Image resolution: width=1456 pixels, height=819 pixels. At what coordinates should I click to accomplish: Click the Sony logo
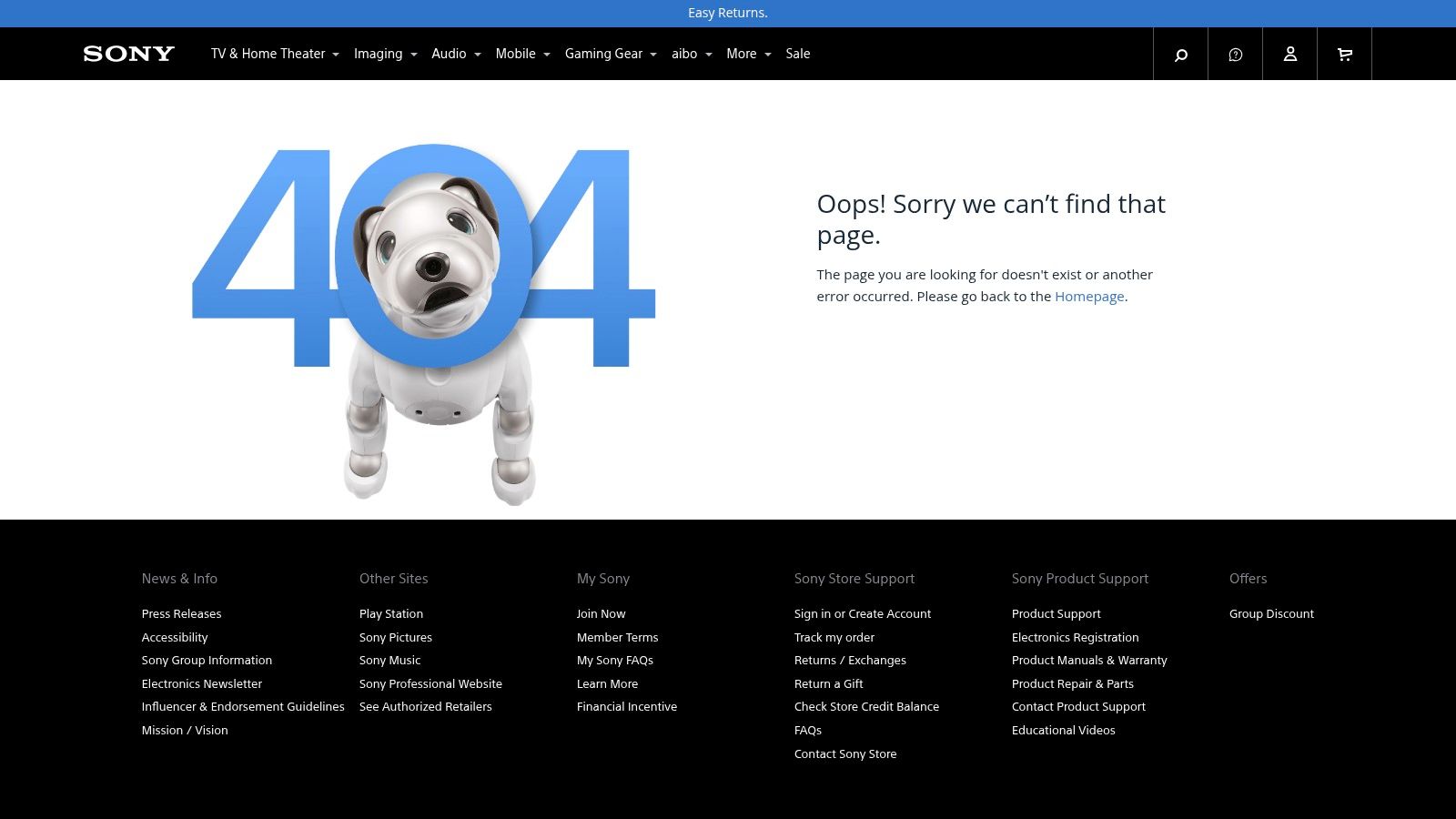[128, 54]
